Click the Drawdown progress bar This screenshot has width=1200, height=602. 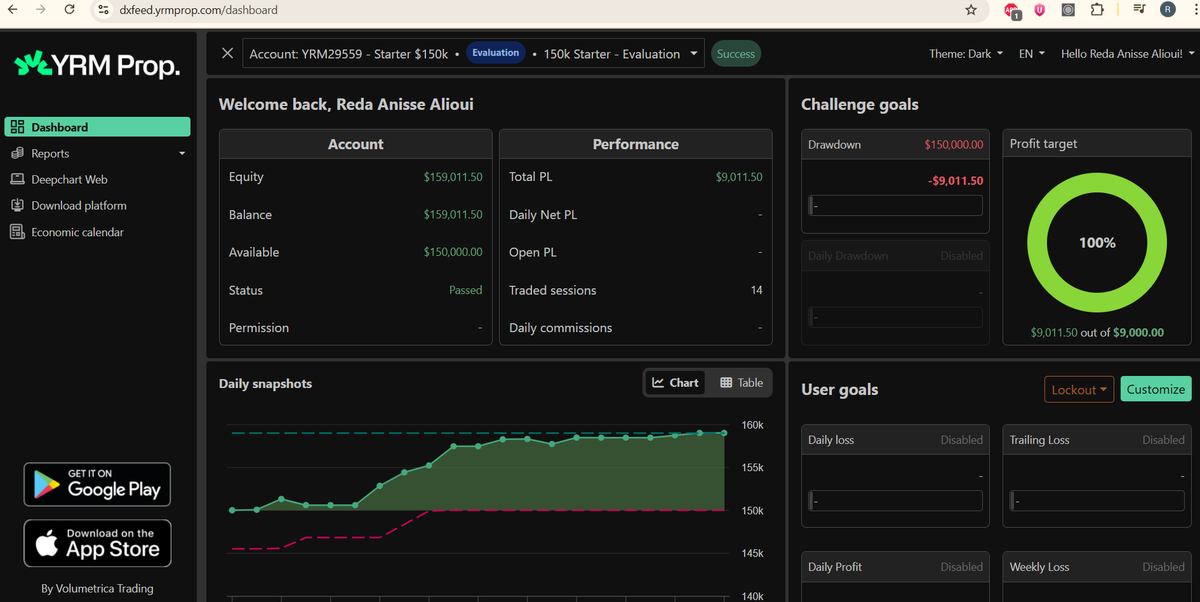895,205
